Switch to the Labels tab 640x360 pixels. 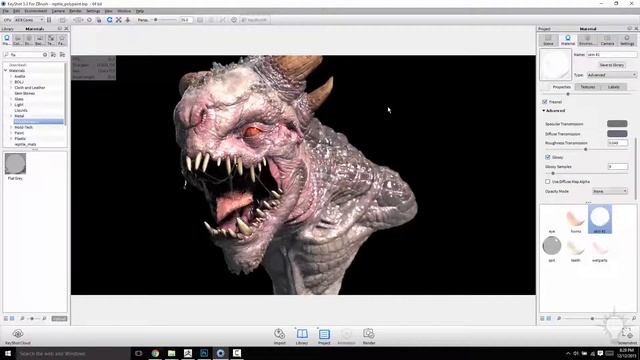[613, 87]
